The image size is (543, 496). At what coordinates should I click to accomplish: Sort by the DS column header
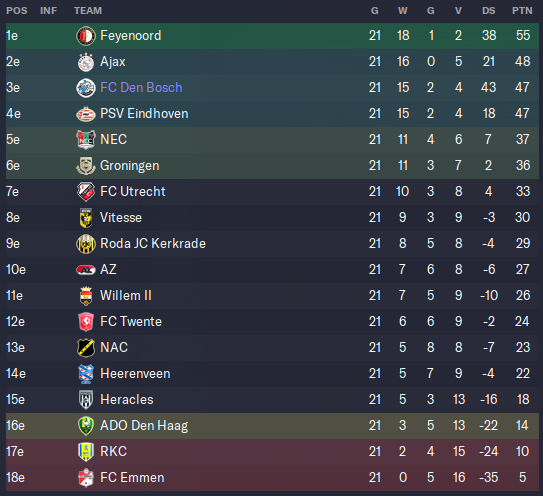489,11
